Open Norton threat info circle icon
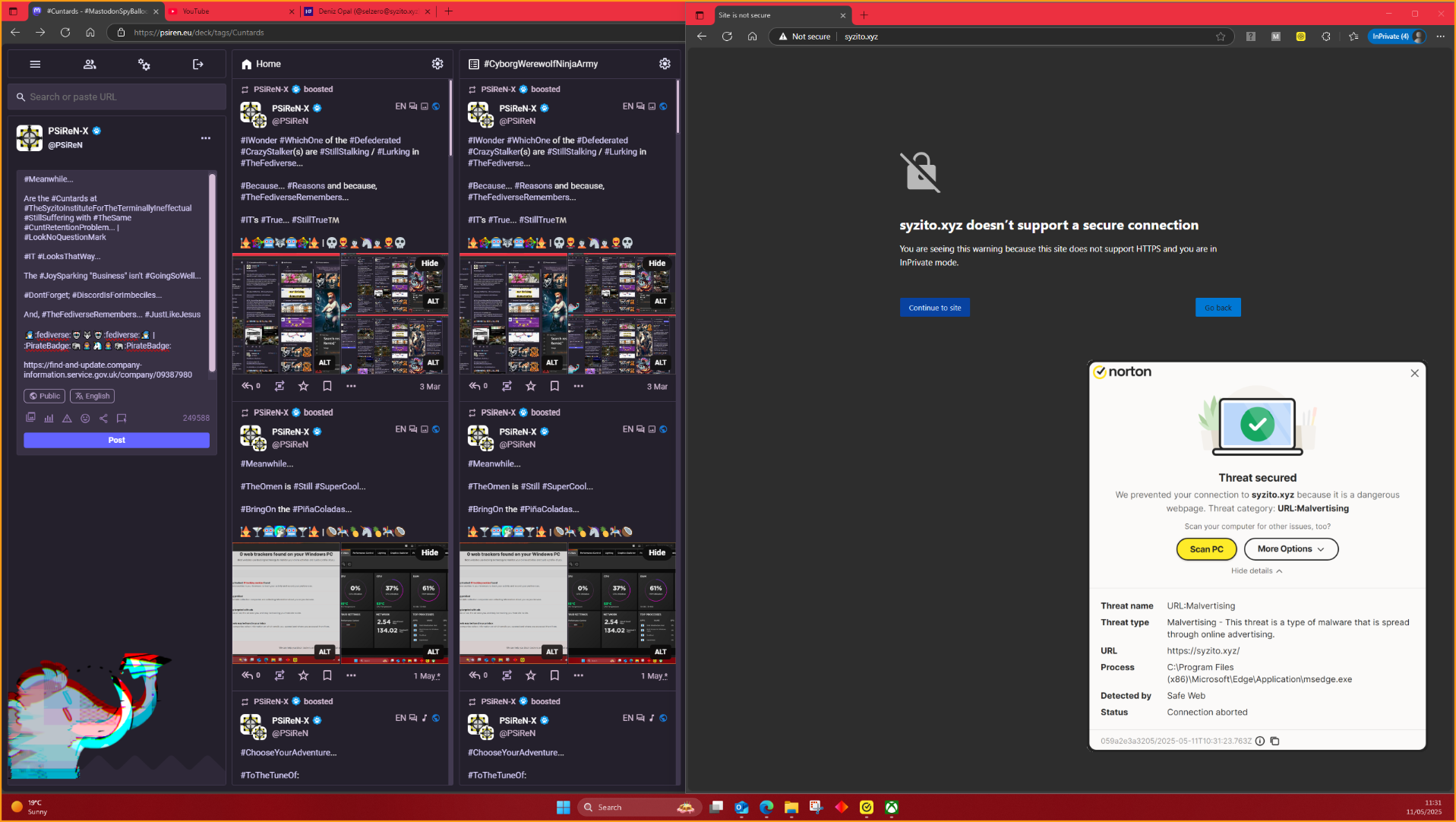1456x822 pixels. (1260, 741)
